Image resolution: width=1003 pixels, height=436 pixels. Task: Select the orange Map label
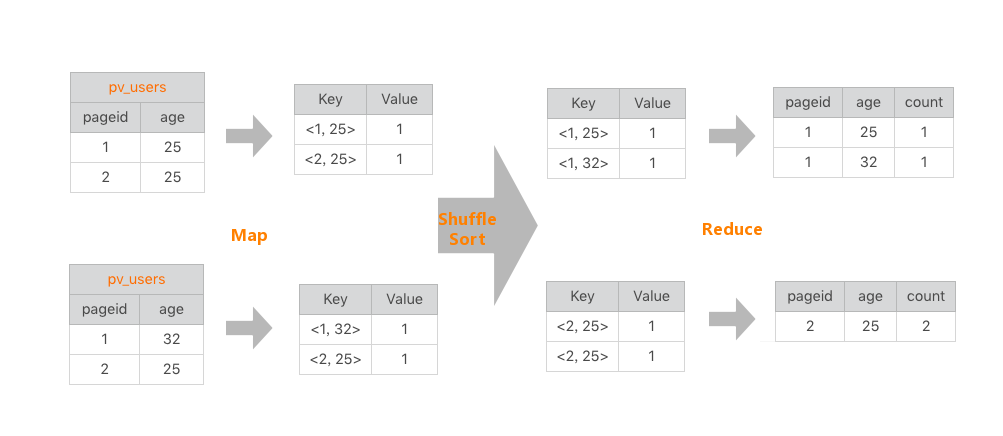coord(249,235)
